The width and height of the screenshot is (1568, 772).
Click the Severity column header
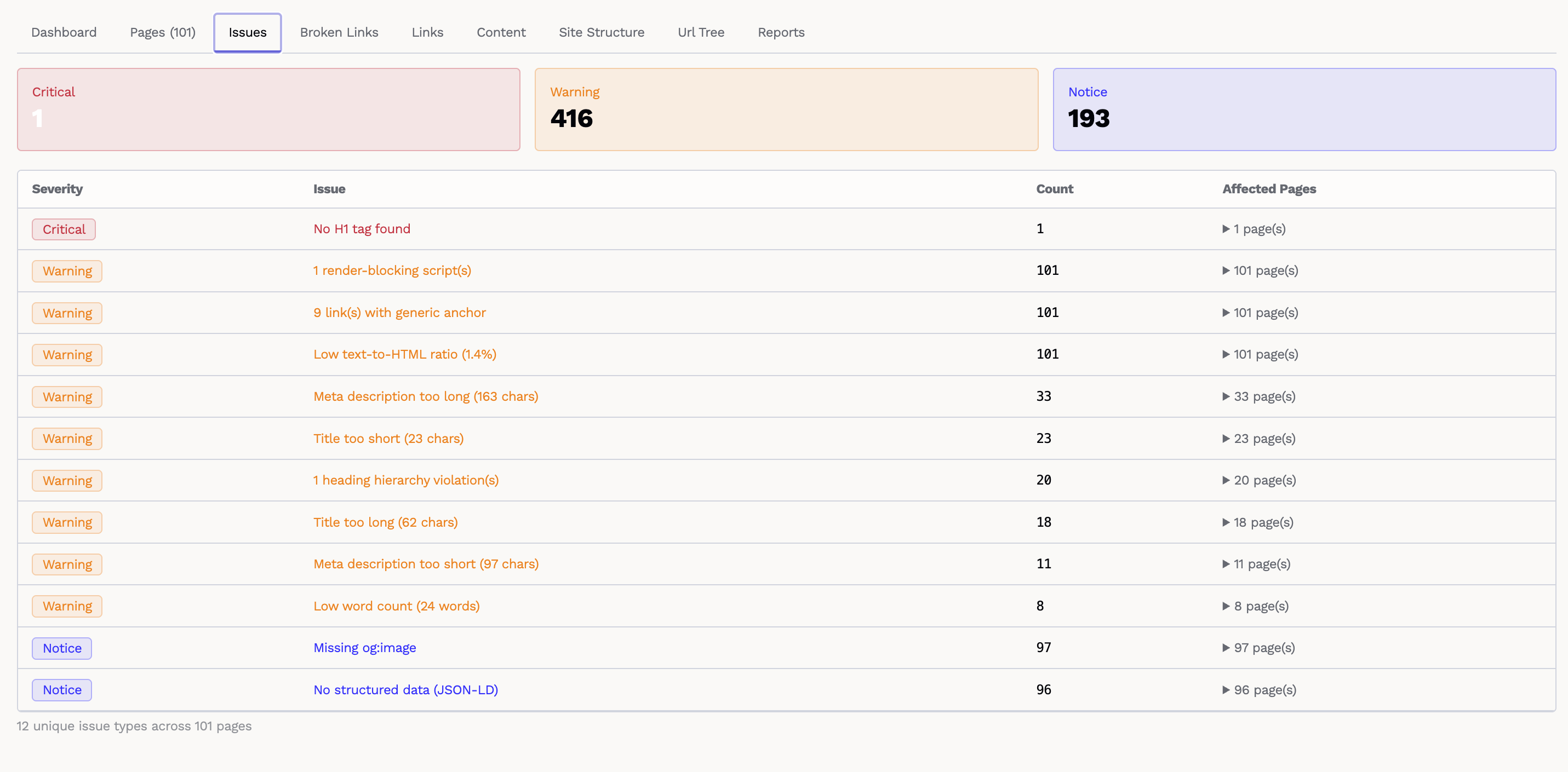pyautogui.click(x=57, y=189)
